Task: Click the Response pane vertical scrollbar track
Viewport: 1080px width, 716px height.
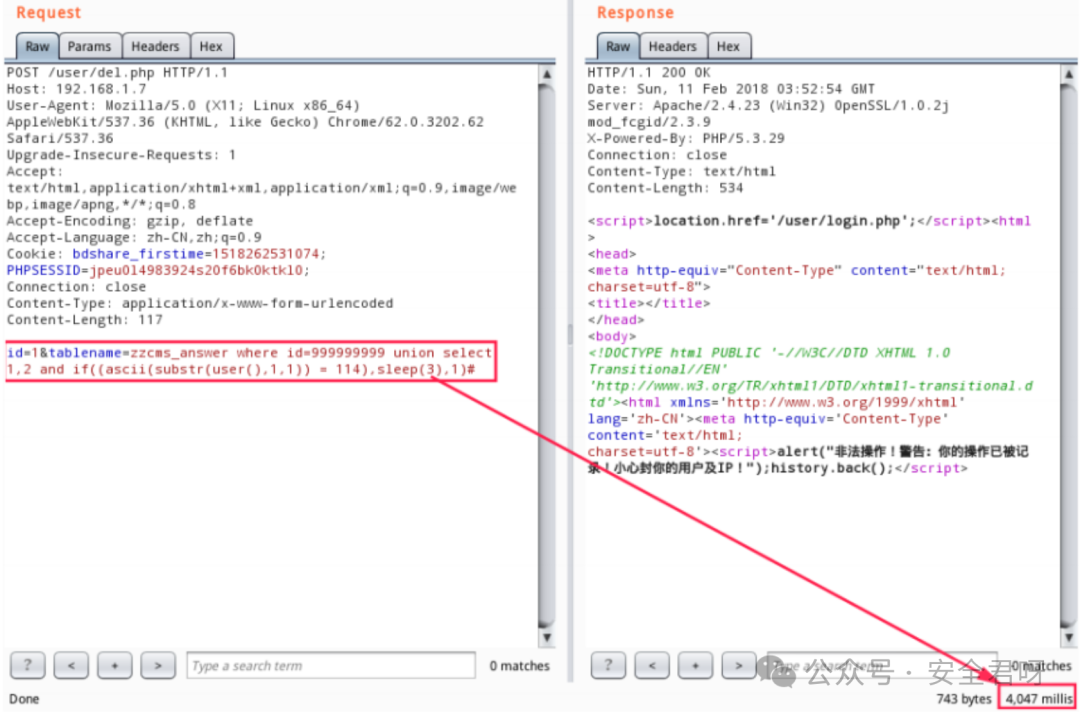Action: 1068,355
